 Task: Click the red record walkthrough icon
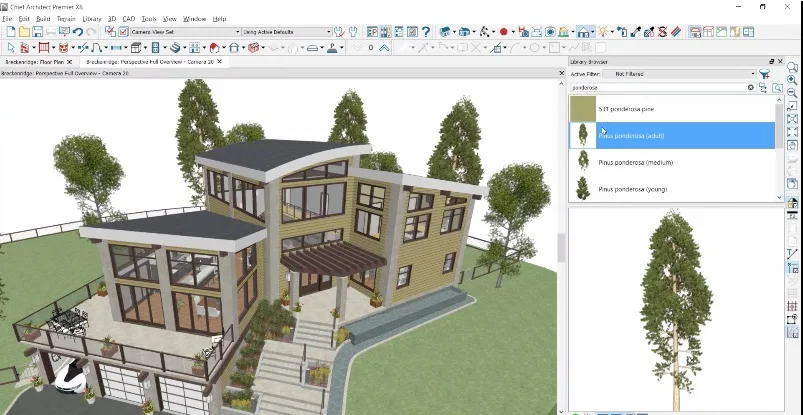click(x=504, y=32)
